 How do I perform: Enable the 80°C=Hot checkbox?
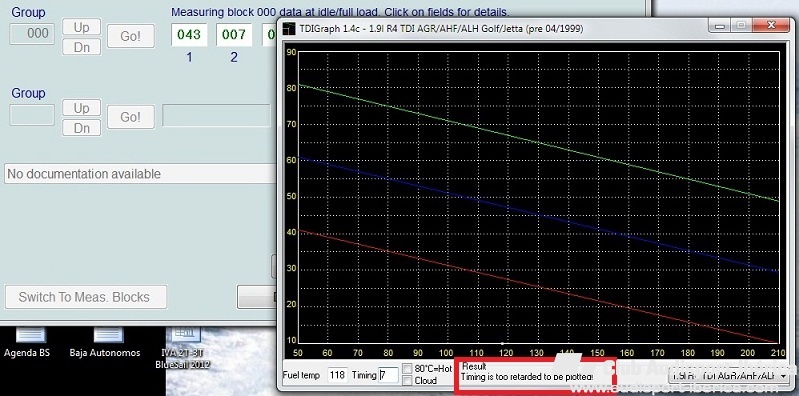click(x=407, y=368)
